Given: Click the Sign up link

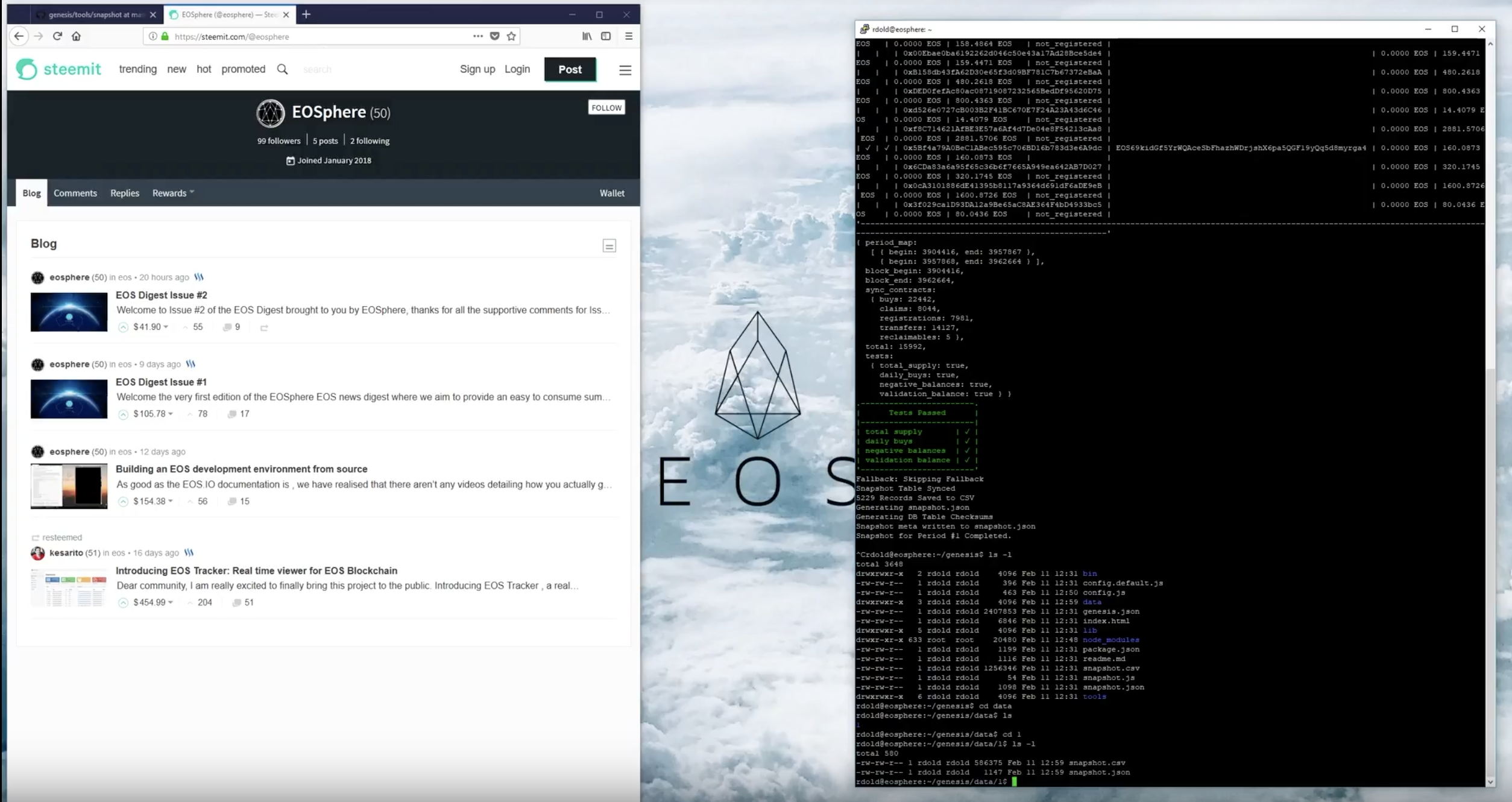Looking at the screenshot, I should click(x=477, y=69).
